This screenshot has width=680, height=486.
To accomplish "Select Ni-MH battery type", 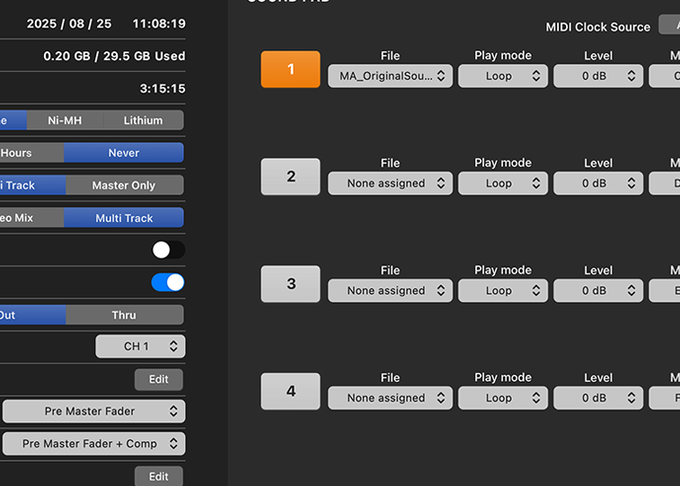I will (65, 120).
